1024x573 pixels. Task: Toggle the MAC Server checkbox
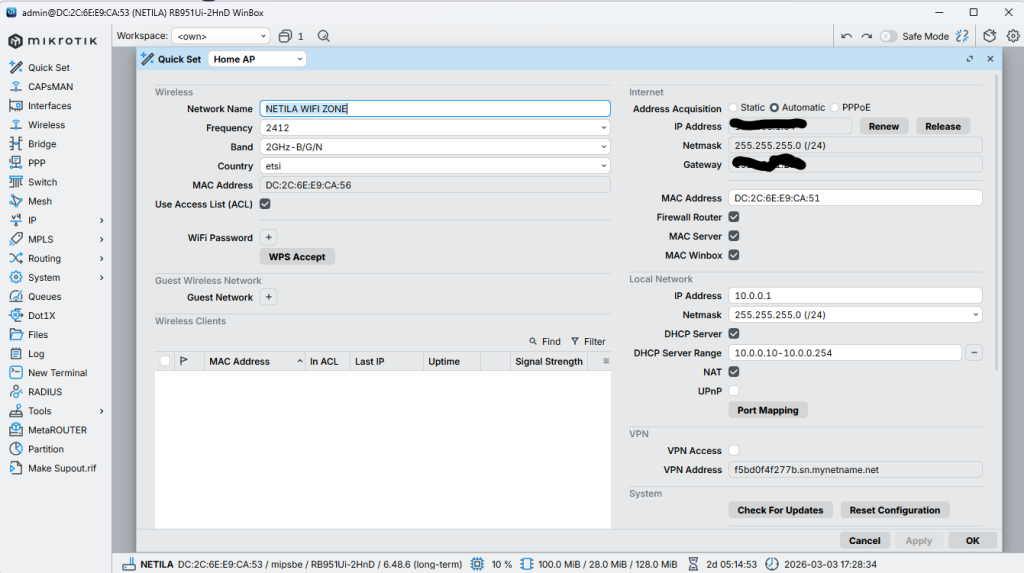tap(734, 236)
